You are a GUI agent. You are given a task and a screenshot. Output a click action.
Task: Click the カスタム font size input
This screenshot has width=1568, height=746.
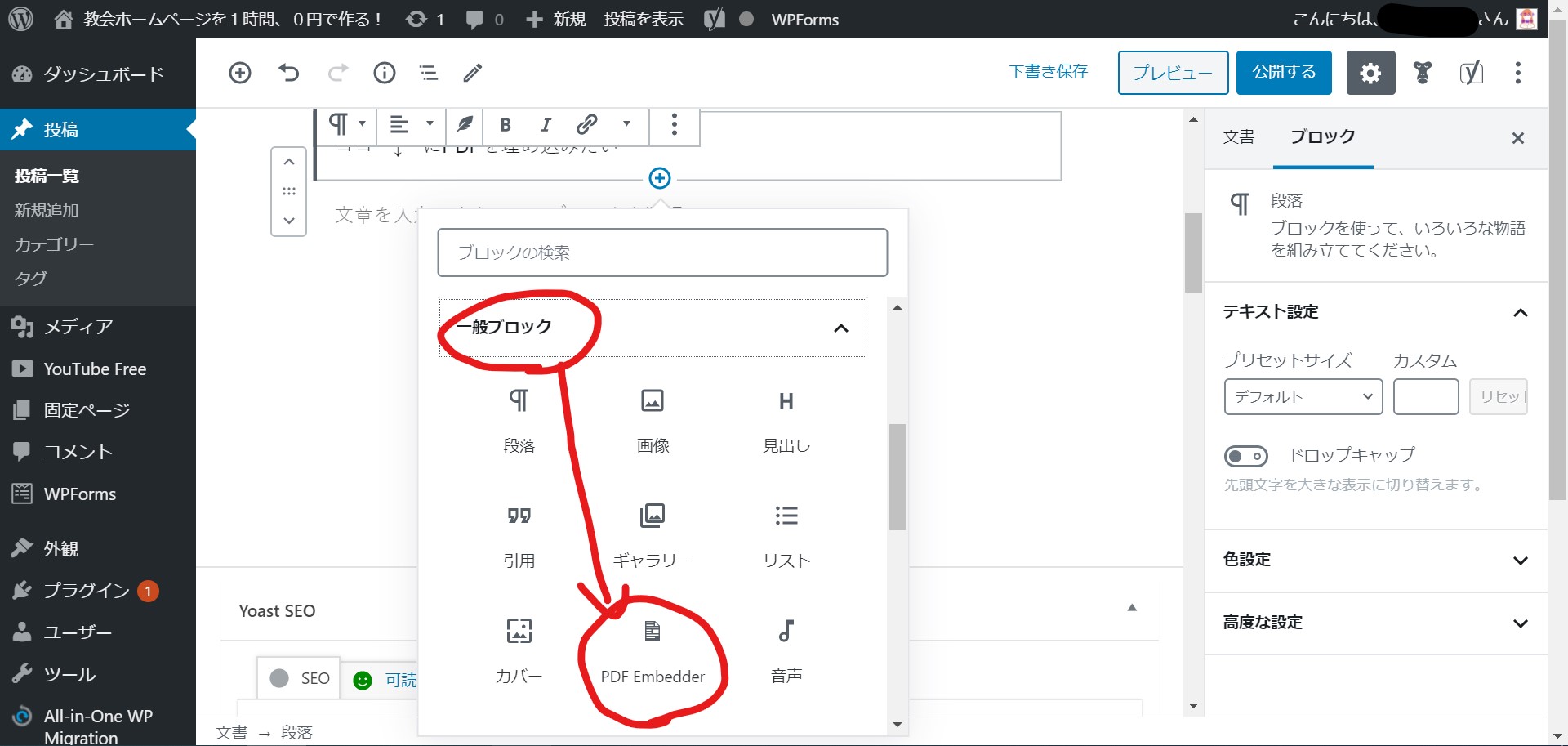tap(1425, 396)
